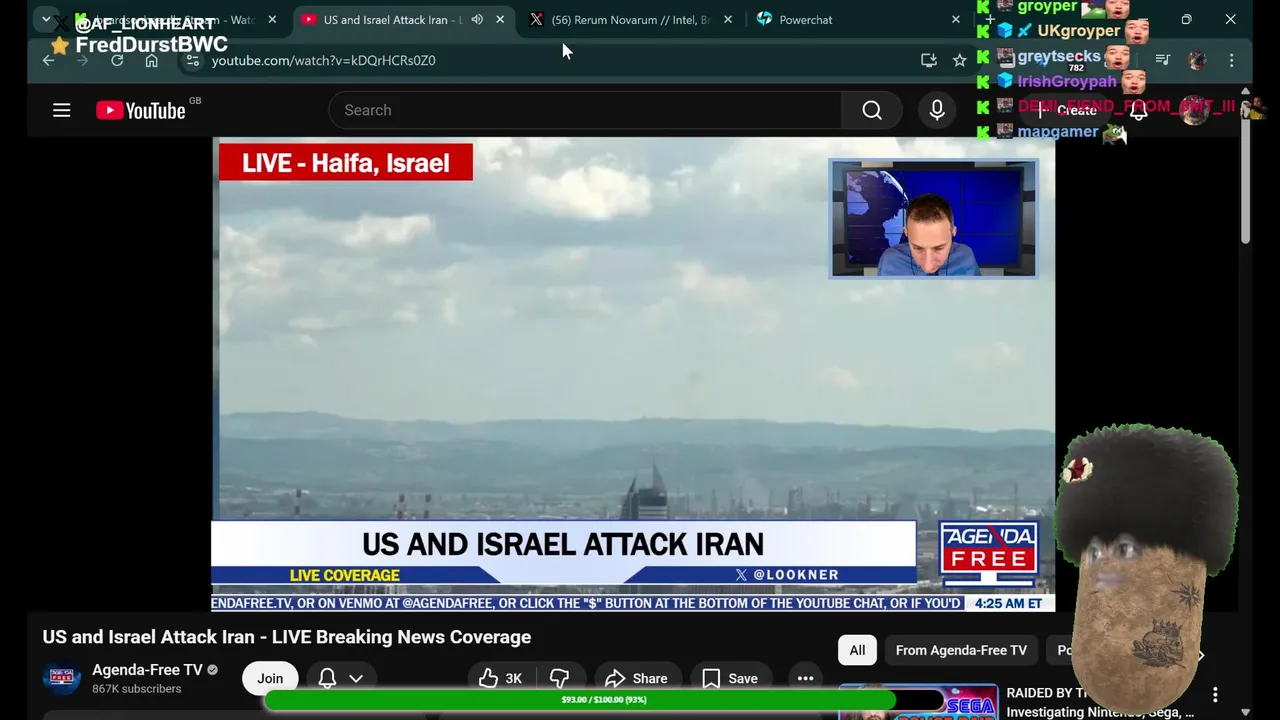1280x720 pixels.
Task: Open YouTube notifications bell in header
Action: tap(1138, 110)
